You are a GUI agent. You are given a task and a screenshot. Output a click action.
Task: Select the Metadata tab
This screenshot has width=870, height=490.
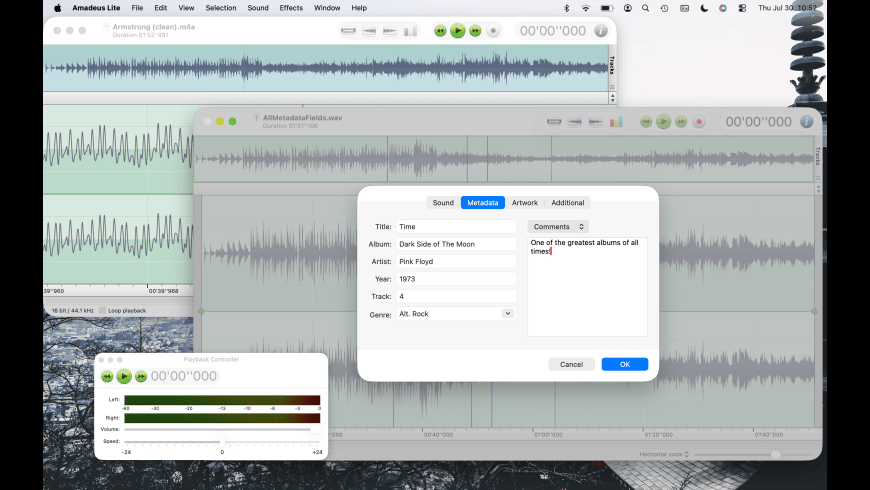tap(483, 203)
